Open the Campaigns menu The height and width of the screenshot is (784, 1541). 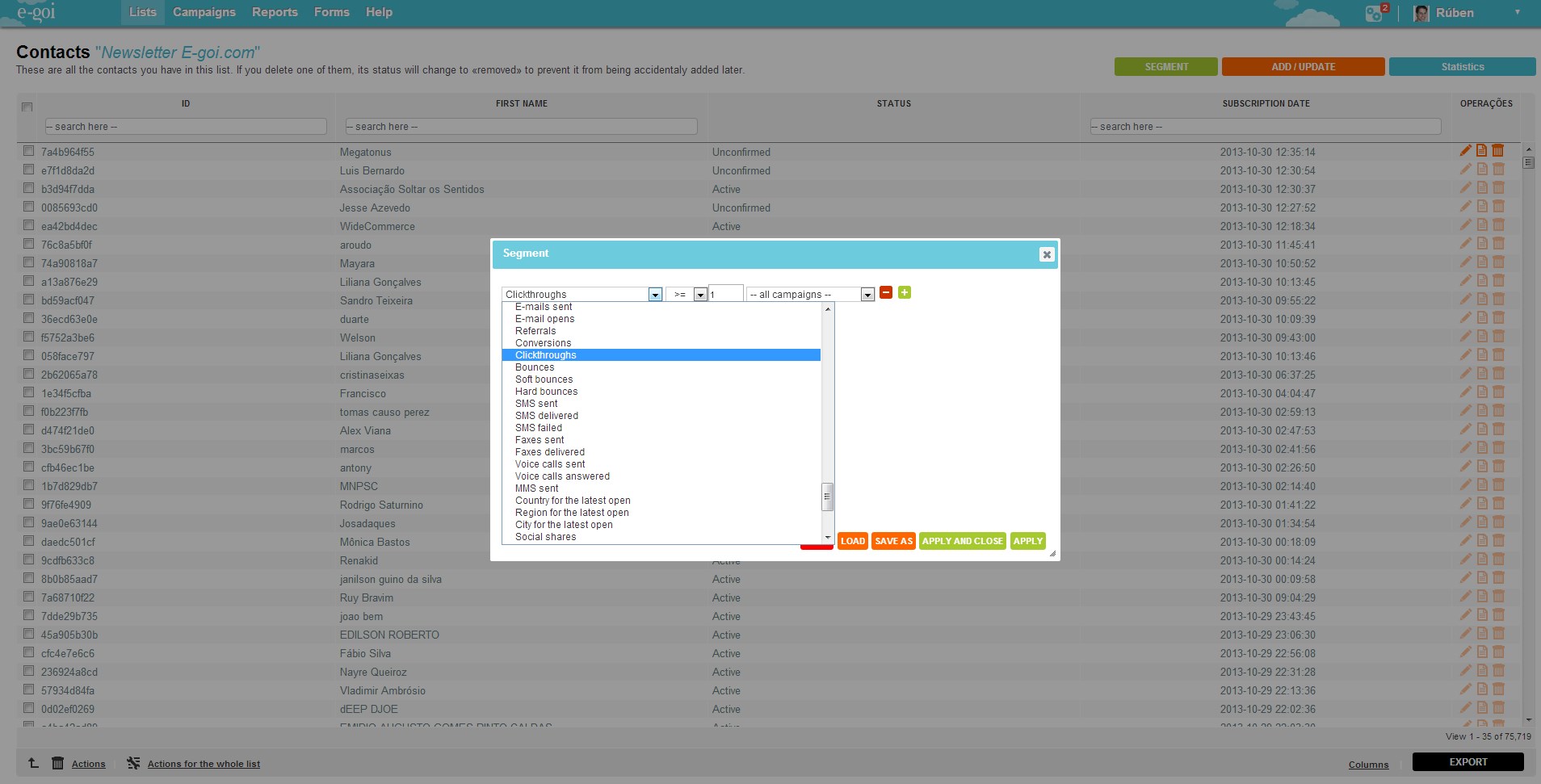coord(204,12)
